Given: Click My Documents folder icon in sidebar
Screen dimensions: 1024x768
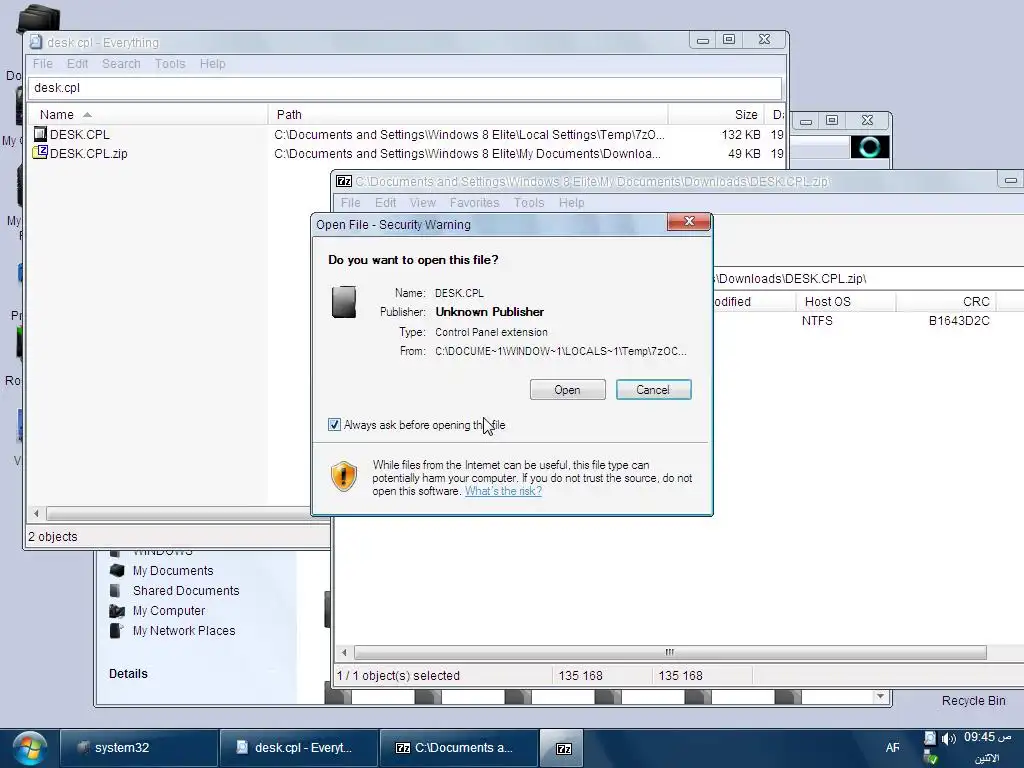Looking at the screenshot, I should coord(117,570).
